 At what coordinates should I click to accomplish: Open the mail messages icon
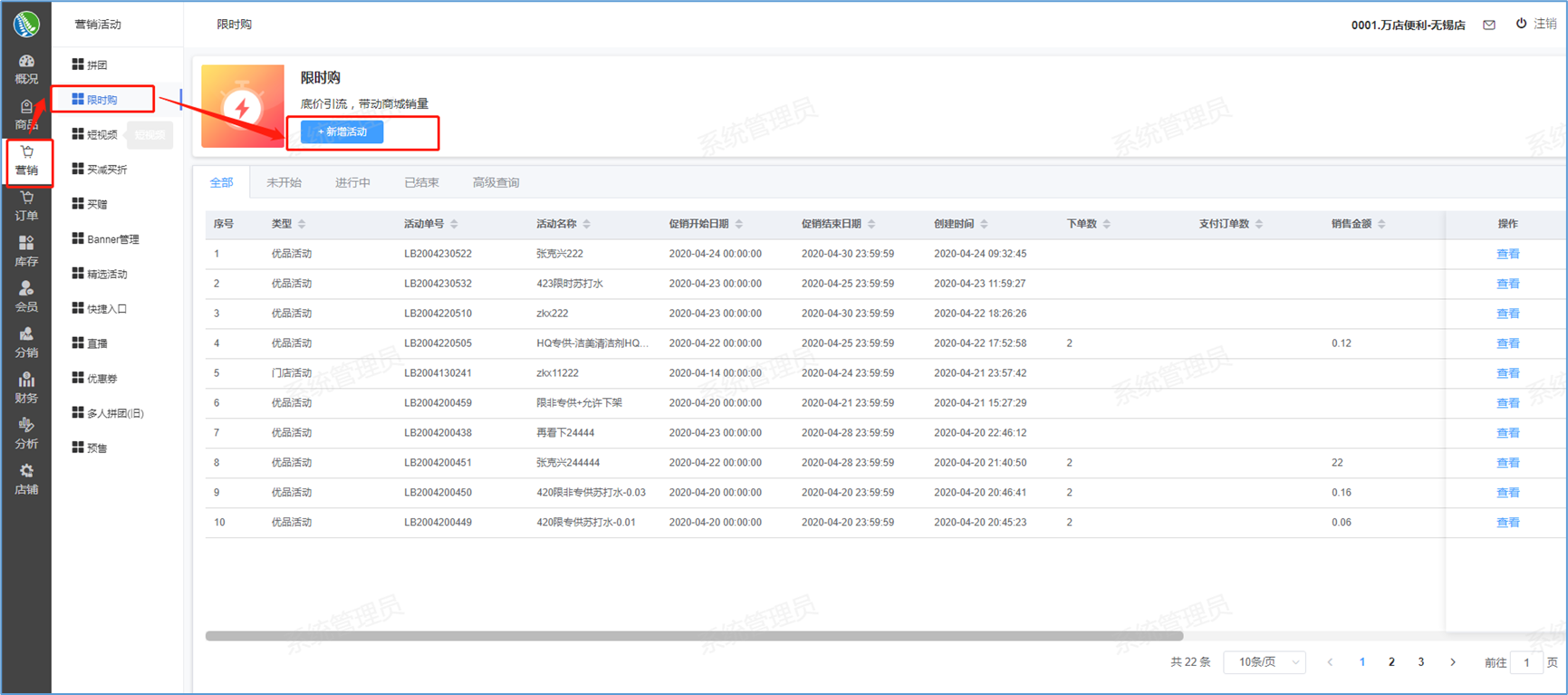(x=1489, y=24)
